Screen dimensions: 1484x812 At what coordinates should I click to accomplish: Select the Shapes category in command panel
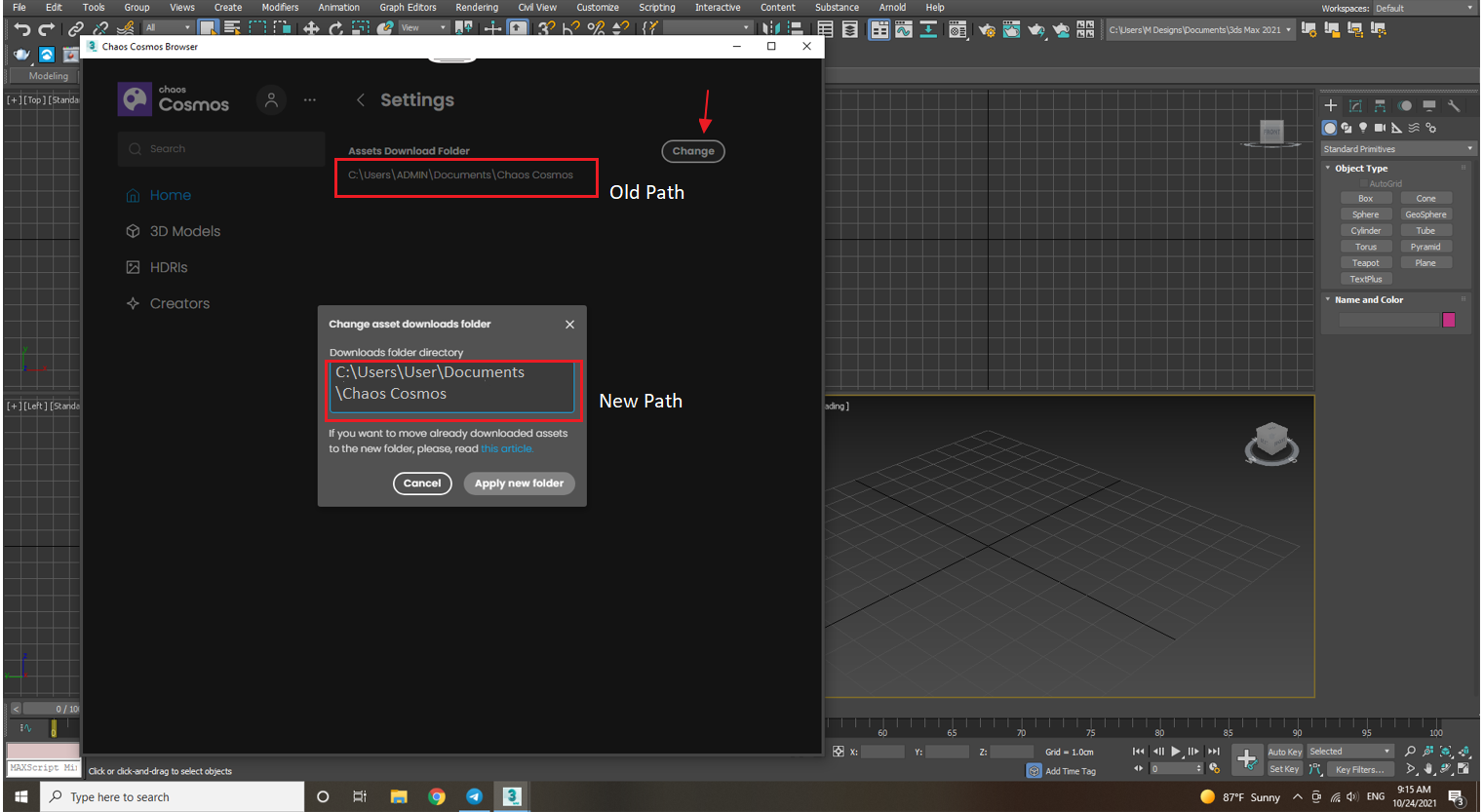(x=1347, y=128)
